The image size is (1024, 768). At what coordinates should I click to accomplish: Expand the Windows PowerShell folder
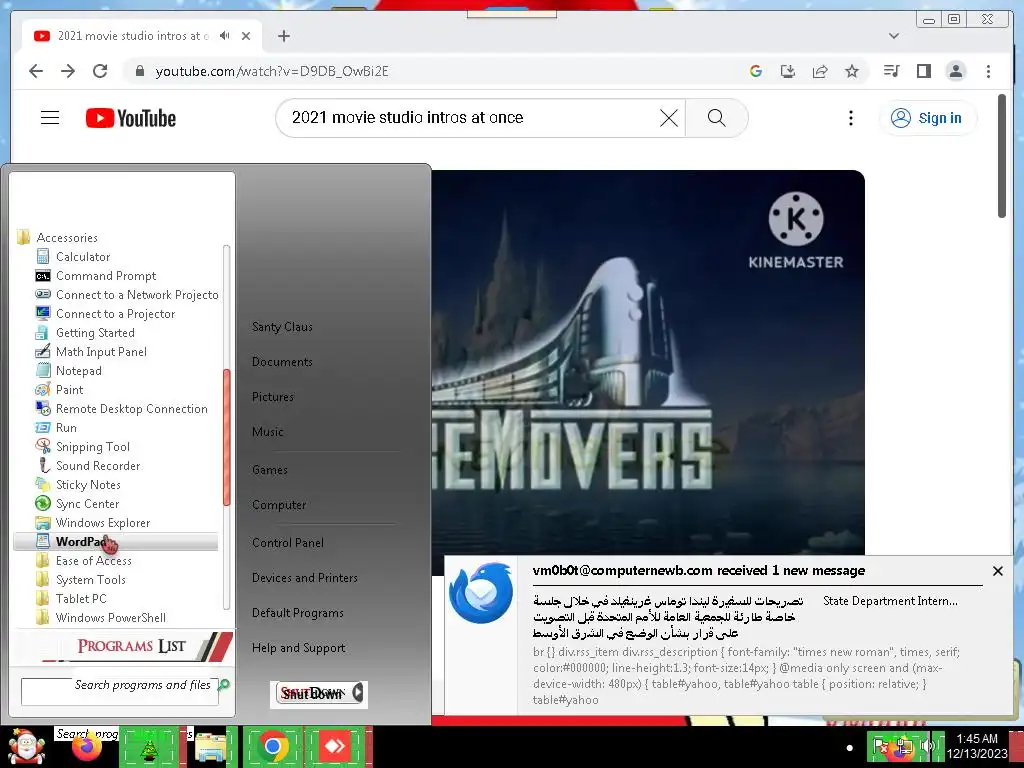point(110,617)
